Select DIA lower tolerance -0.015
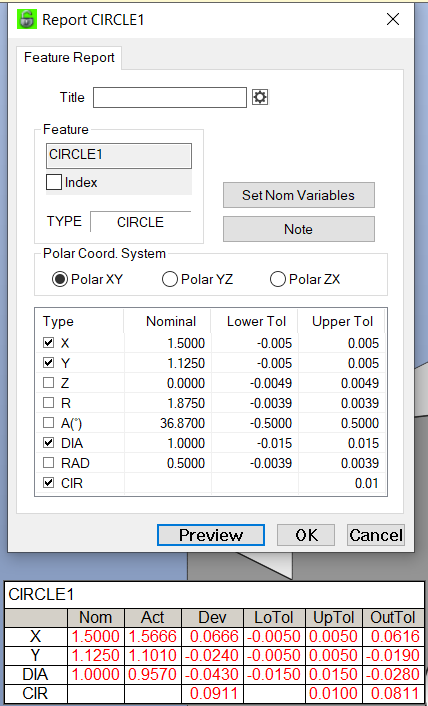This screenshot has width=428, height=706. 274,443
